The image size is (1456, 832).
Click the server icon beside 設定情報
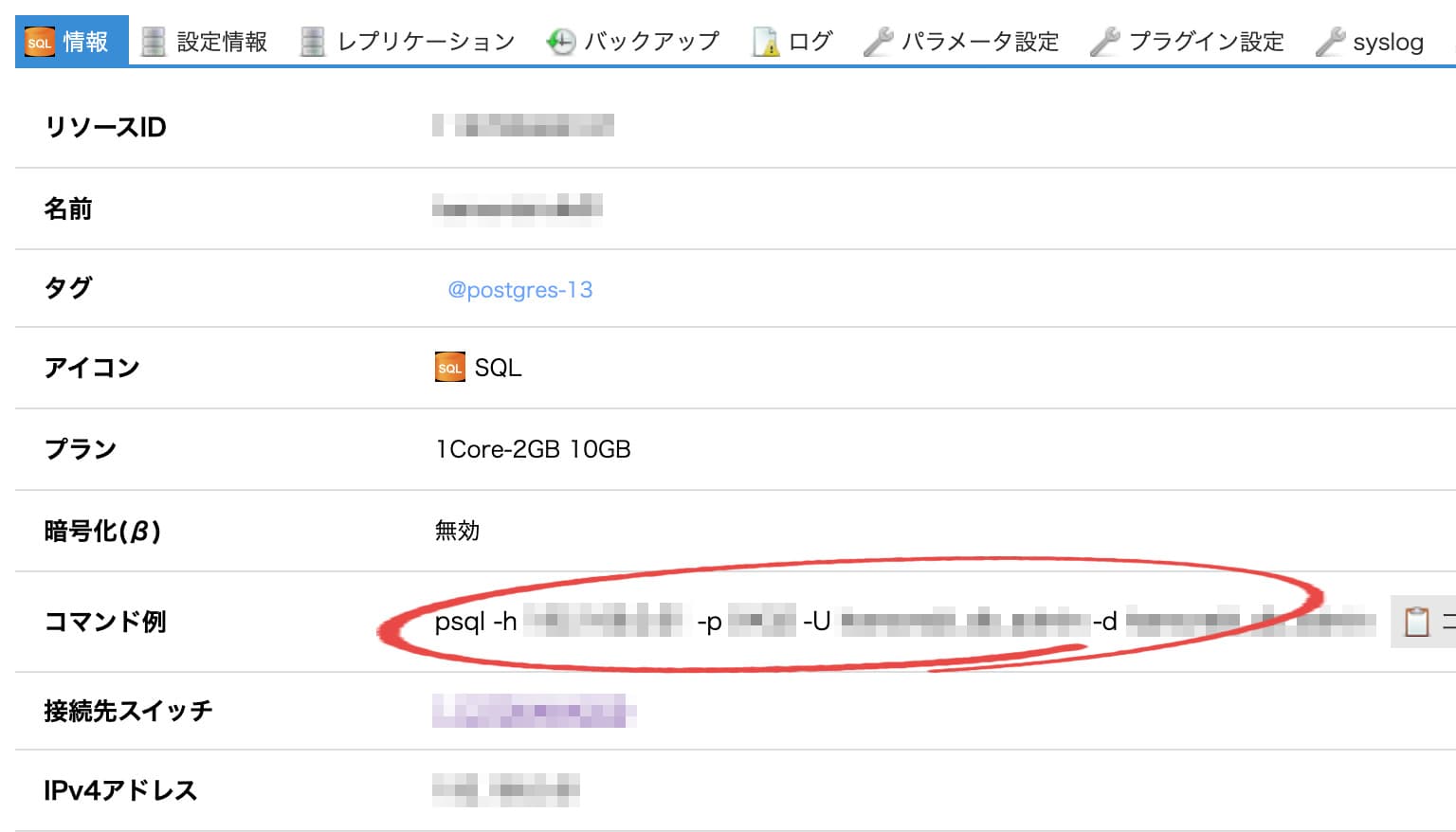pos(154,42)
